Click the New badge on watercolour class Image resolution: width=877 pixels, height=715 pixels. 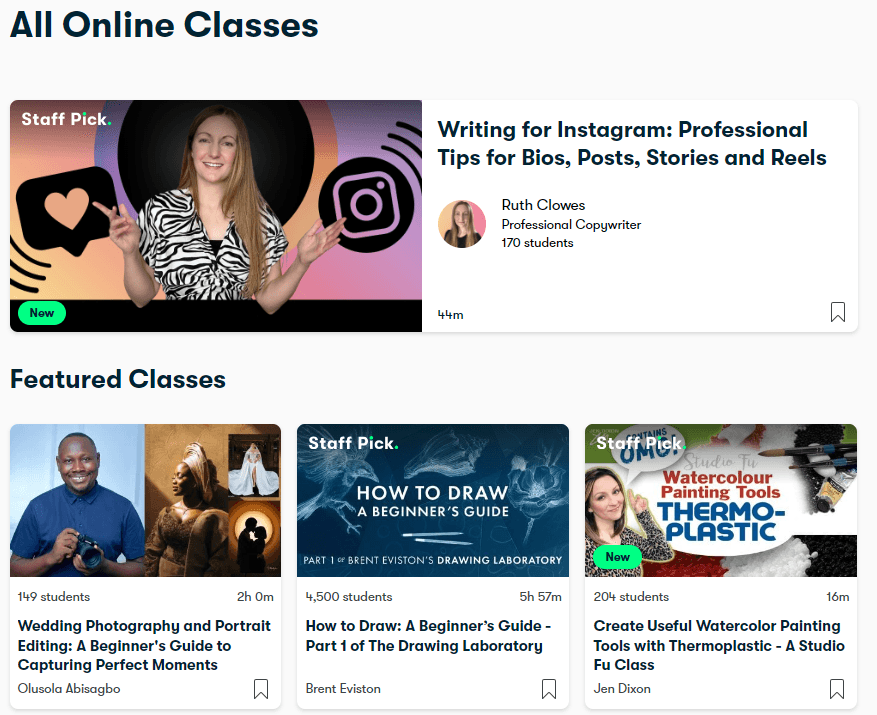point(617,557)
